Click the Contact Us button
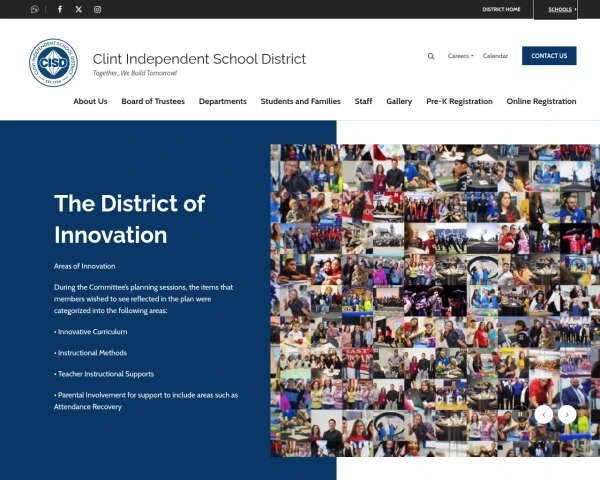 [549, 56]
